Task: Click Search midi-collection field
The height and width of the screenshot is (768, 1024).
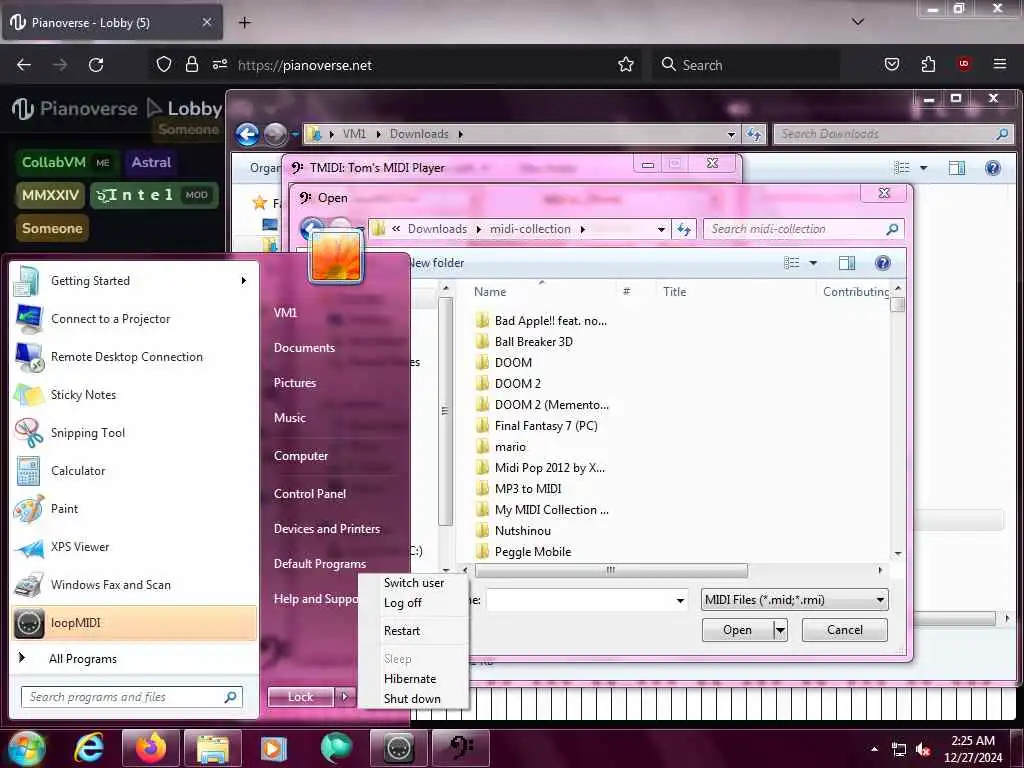Action: click(803, 229)
